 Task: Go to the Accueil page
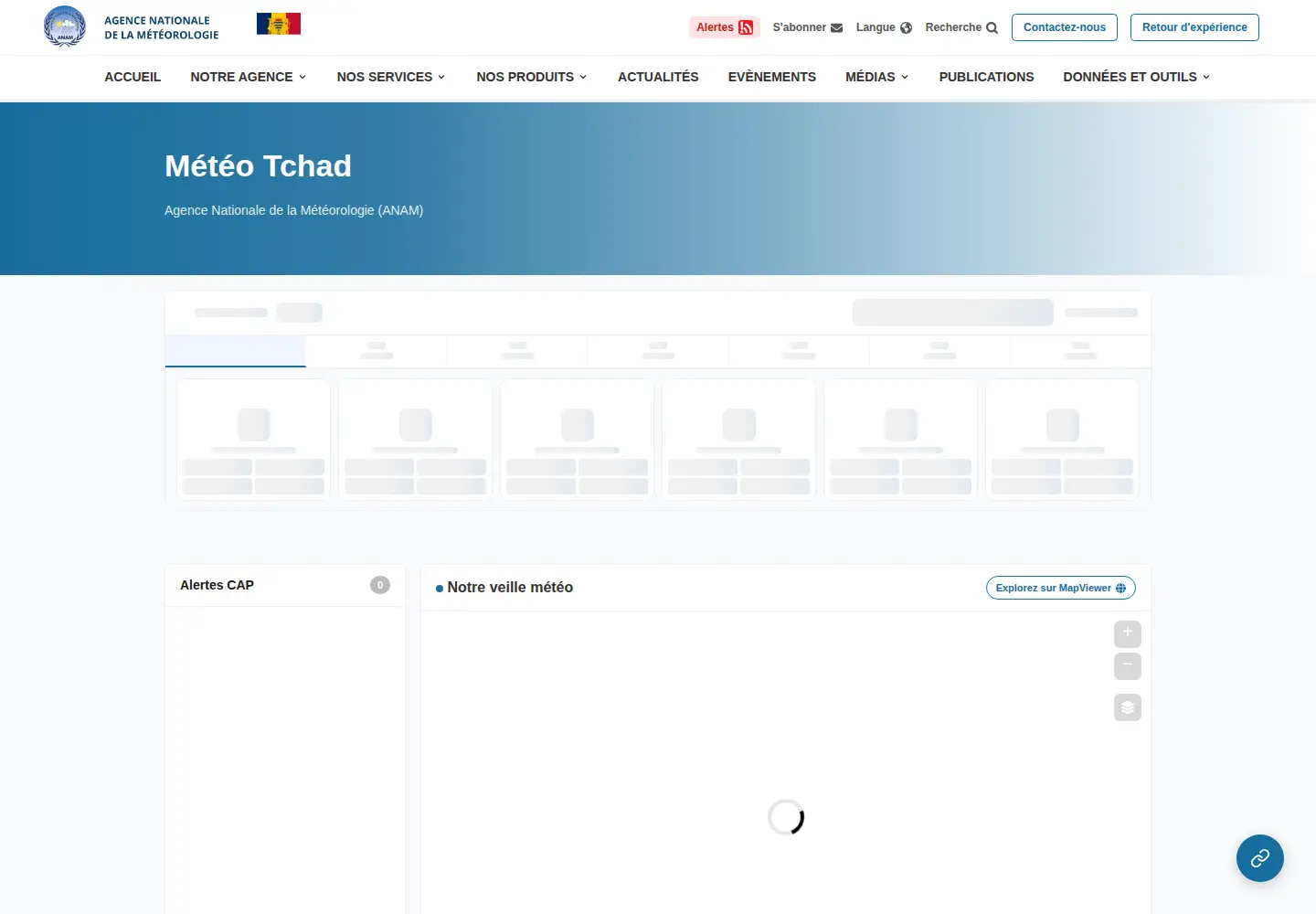point(133,77)
